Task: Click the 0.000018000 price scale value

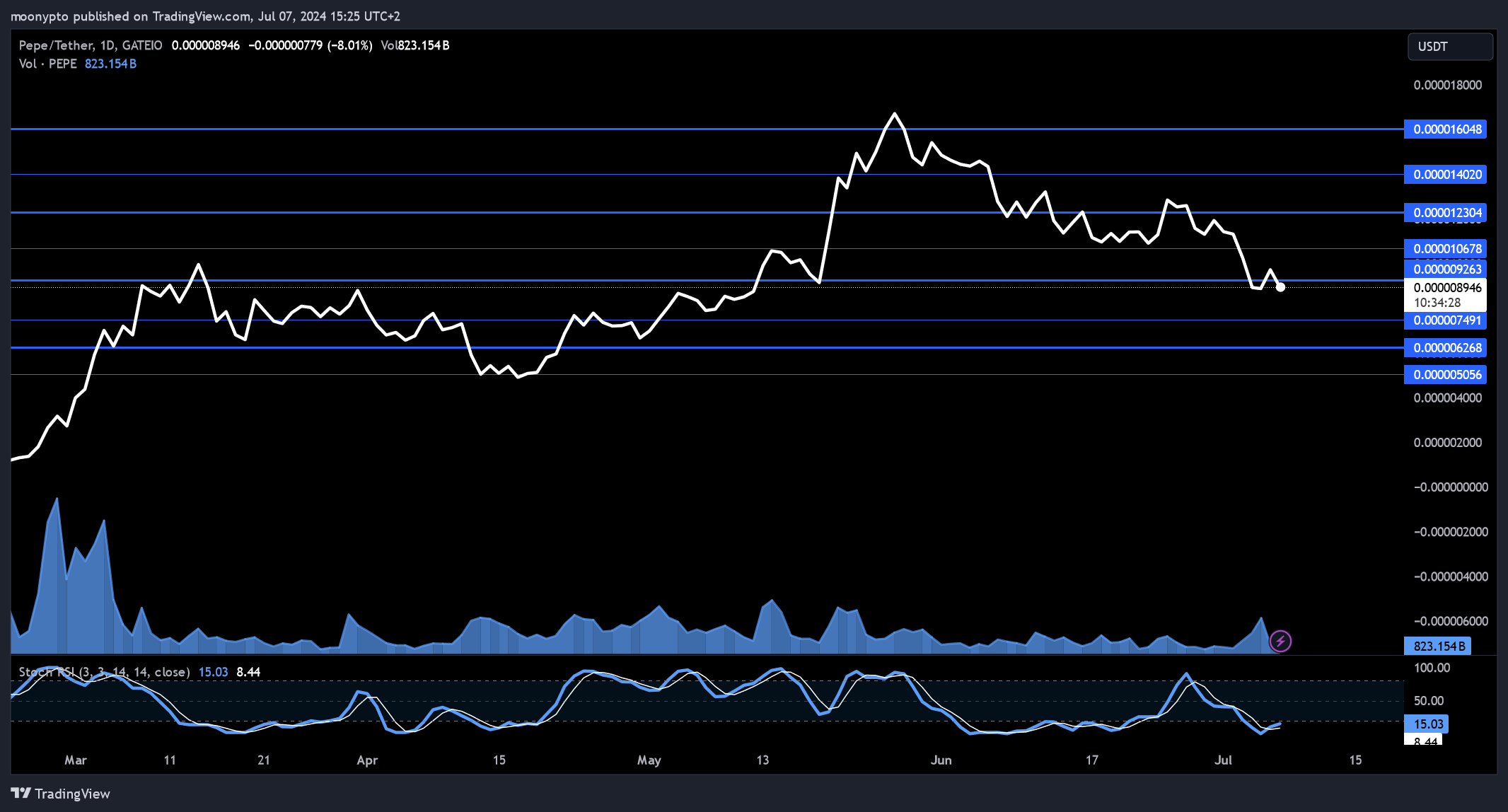Action: coord(1447,85)
